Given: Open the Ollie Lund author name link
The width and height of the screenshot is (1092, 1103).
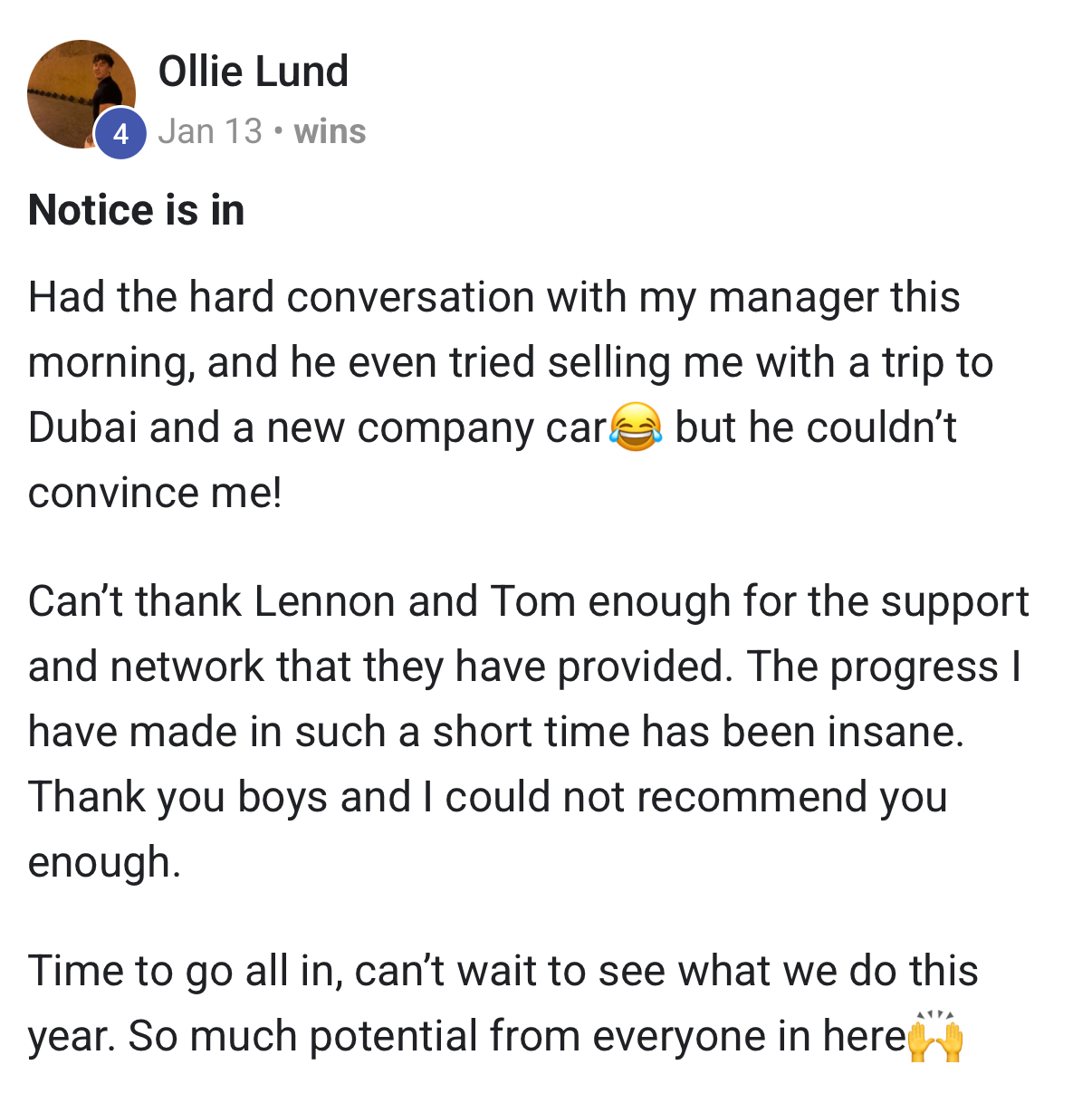Looking at the screenshot, I should click(x=254, y=72).
